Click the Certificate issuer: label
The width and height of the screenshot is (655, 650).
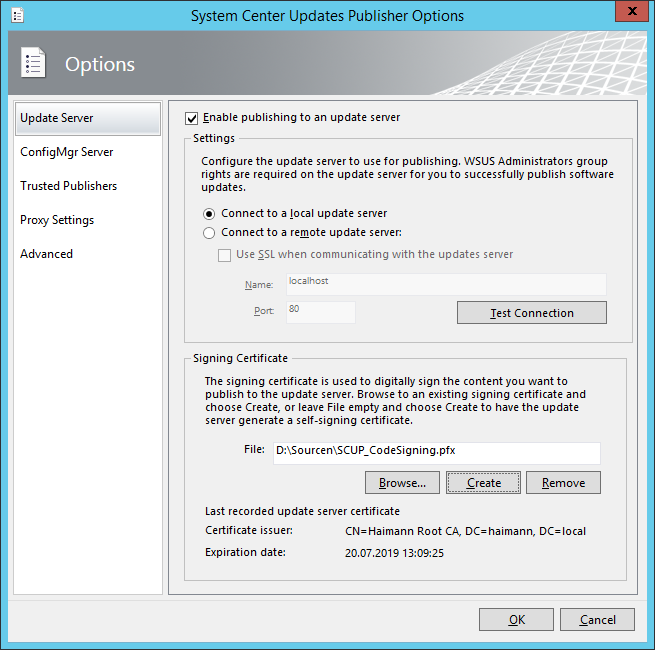click(x=249, y=531)
